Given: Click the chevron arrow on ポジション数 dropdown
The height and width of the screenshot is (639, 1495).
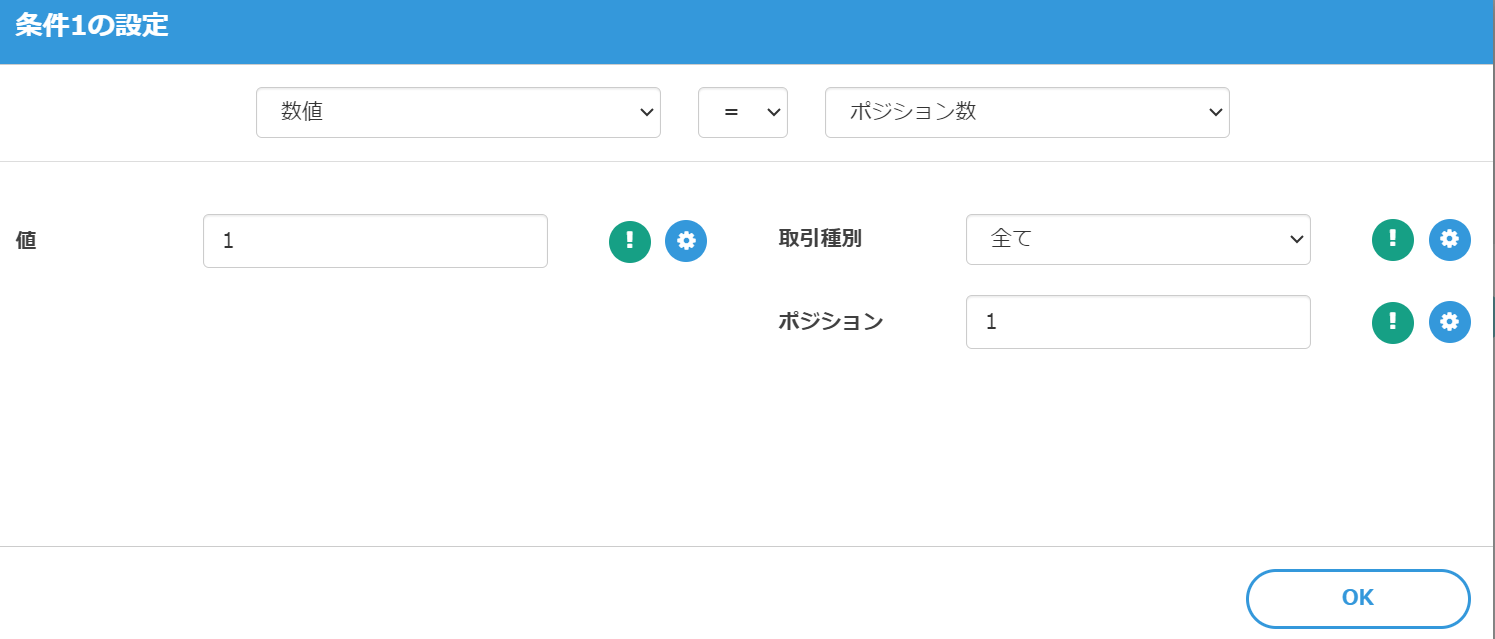Looking at the screenshot, I should pyautogui.click(x=1215, y=112).
